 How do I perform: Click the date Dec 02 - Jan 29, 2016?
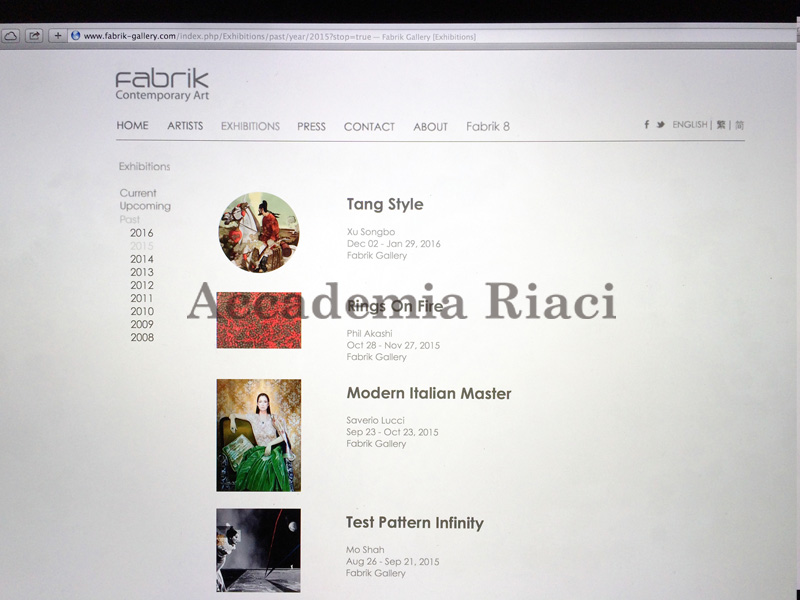393,244
